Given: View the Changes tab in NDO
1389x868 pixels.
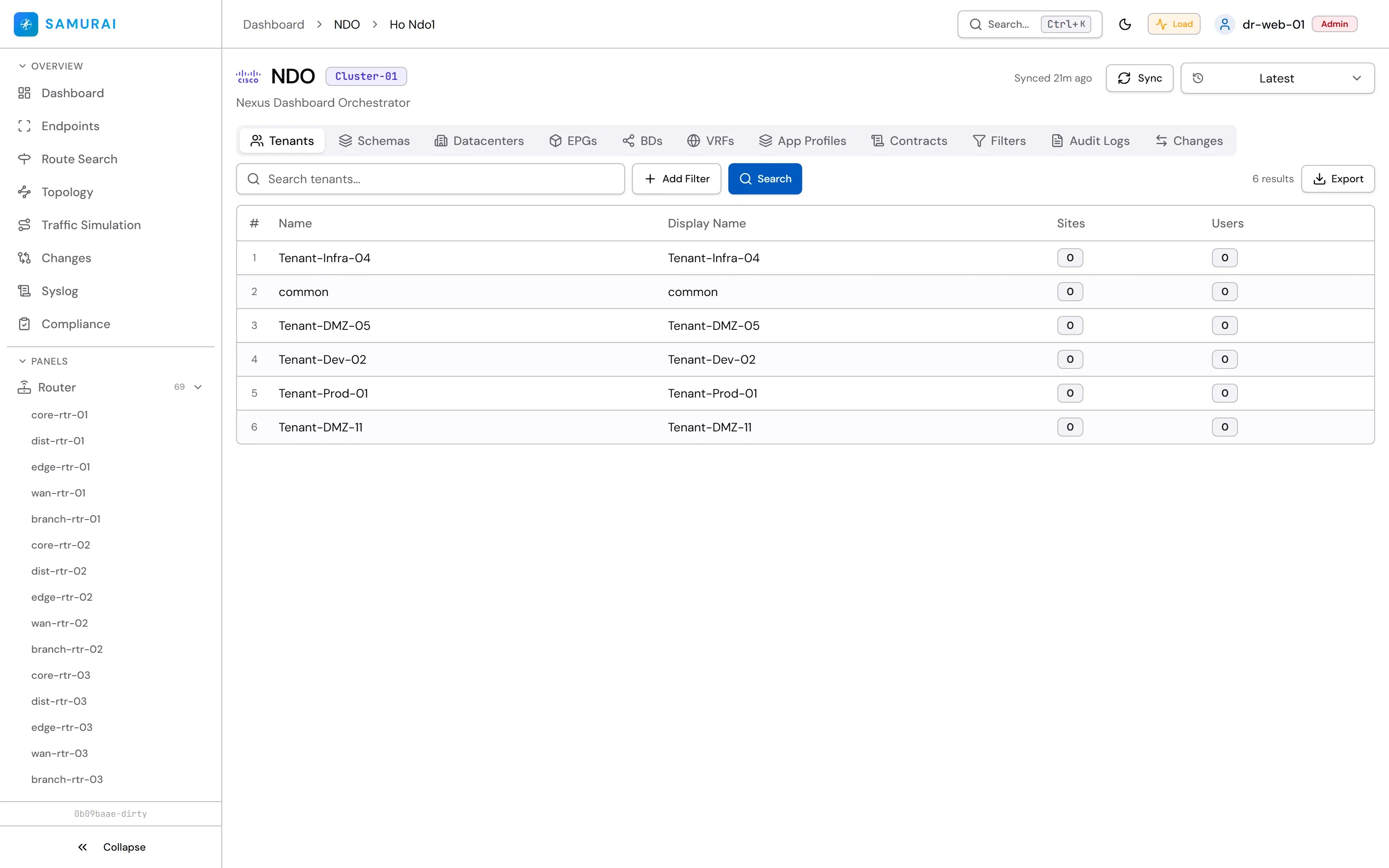Looking at the screenshot, I should (1189, 141).
